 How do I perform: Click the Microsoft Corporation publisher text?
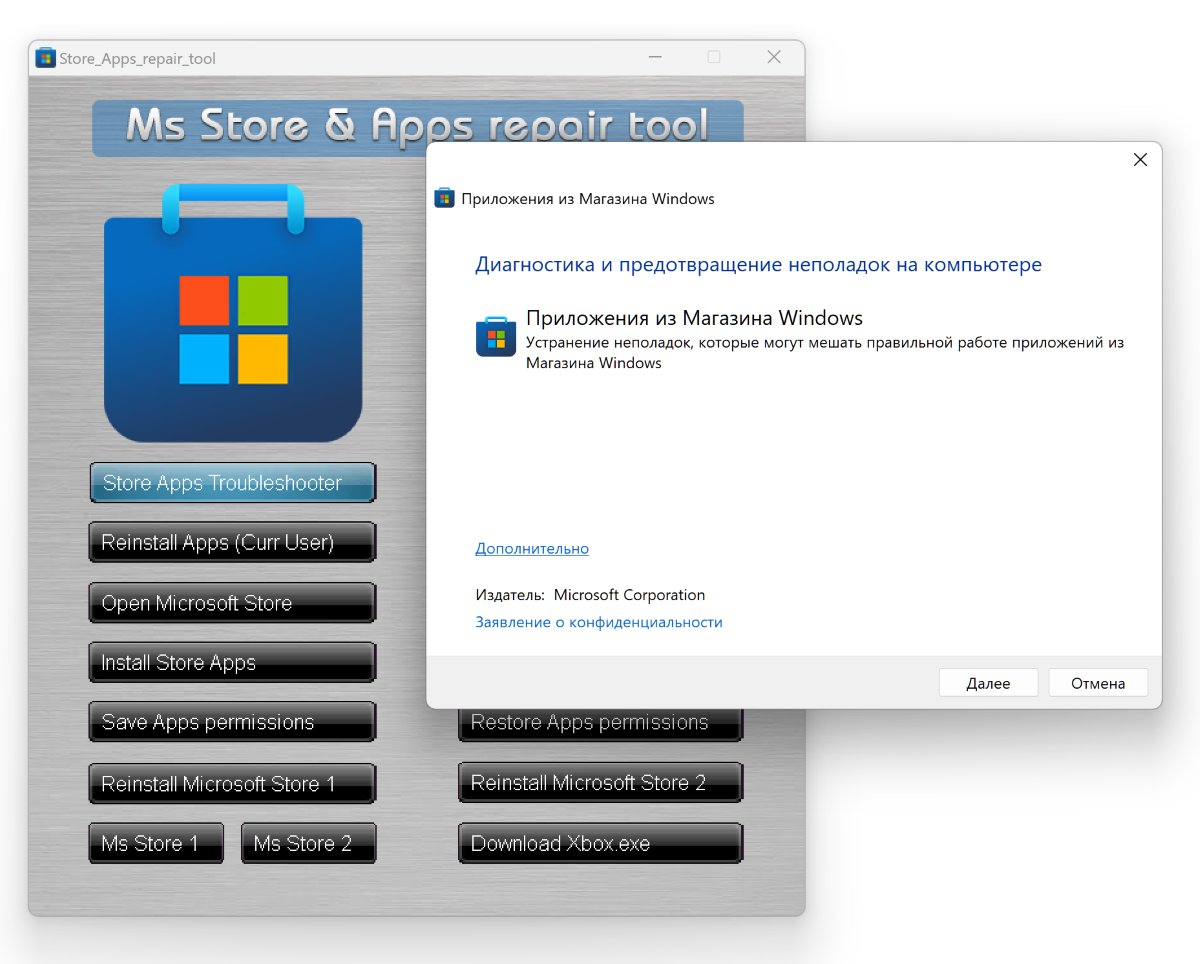[629, 595]
